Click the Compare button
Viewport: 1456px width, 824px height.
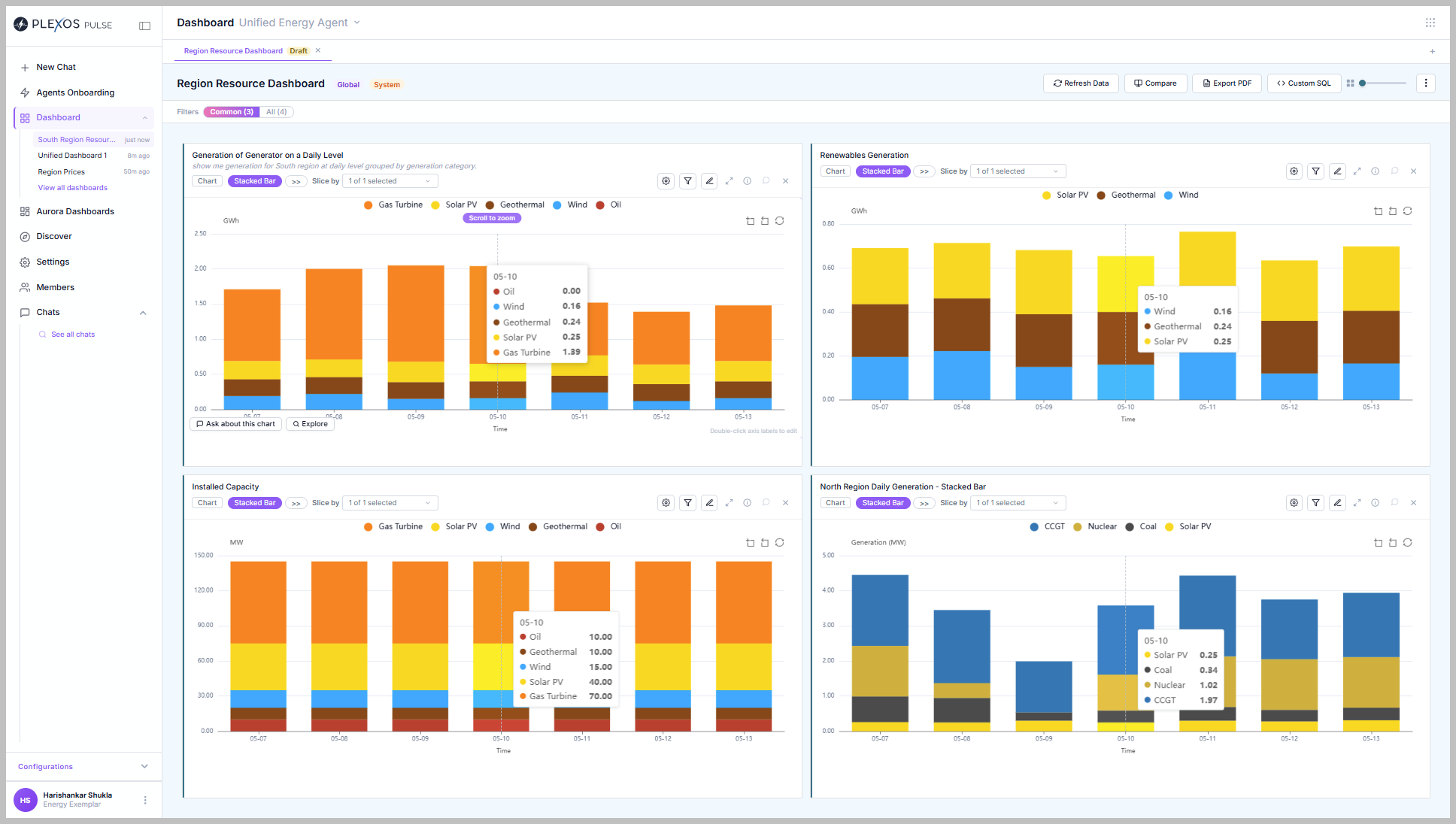1155,83
